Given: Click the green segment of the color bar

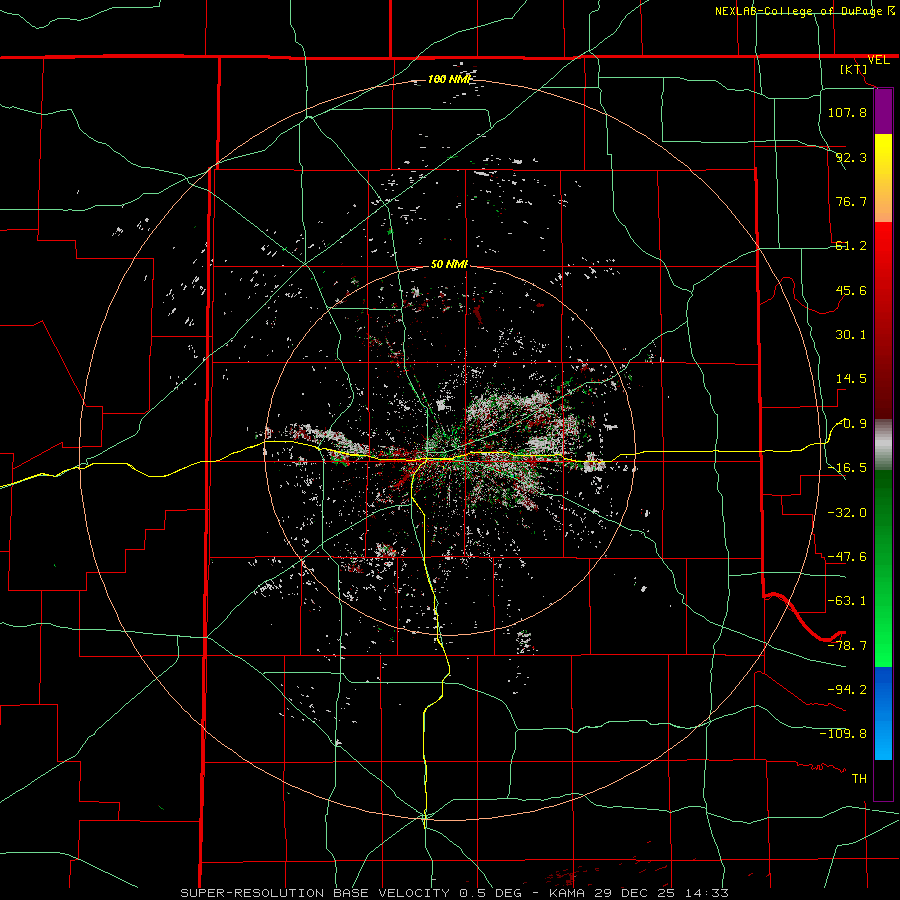Looking at the screenshot, I should (883, 568).
